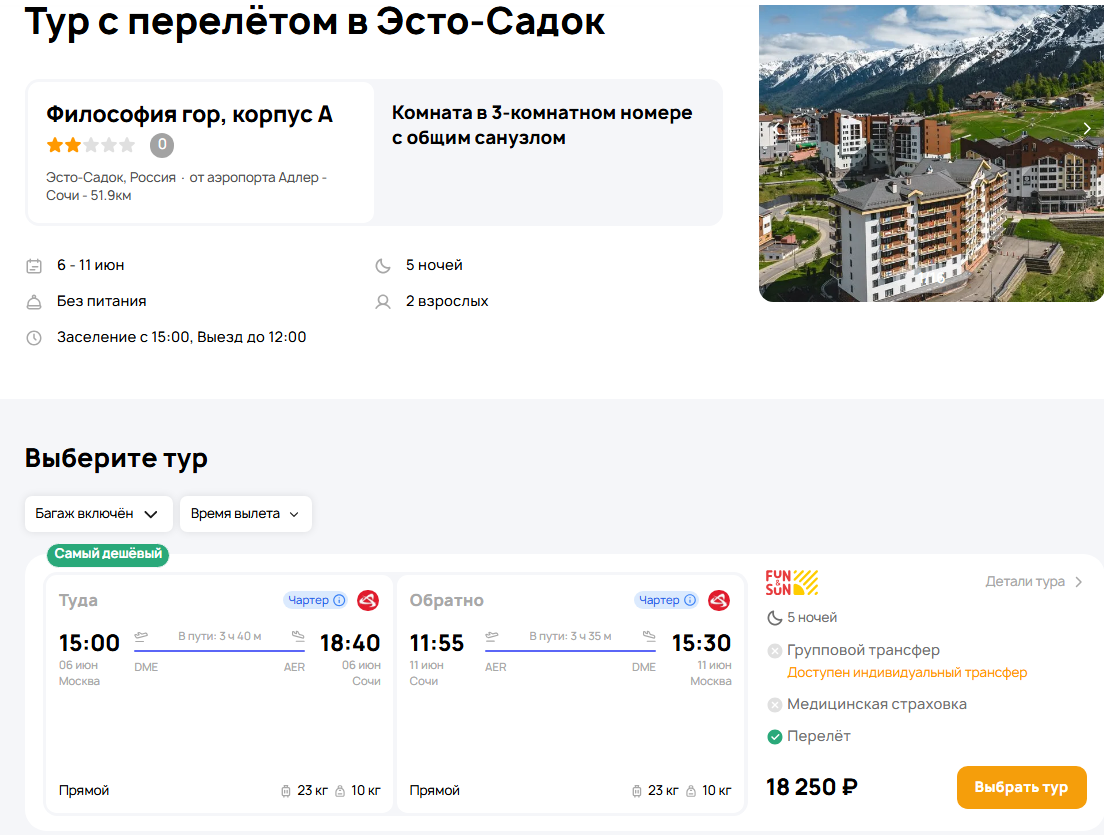Click the price 18 250 ₽
This screenshot has width=1104, height=835.
[812, 787]
